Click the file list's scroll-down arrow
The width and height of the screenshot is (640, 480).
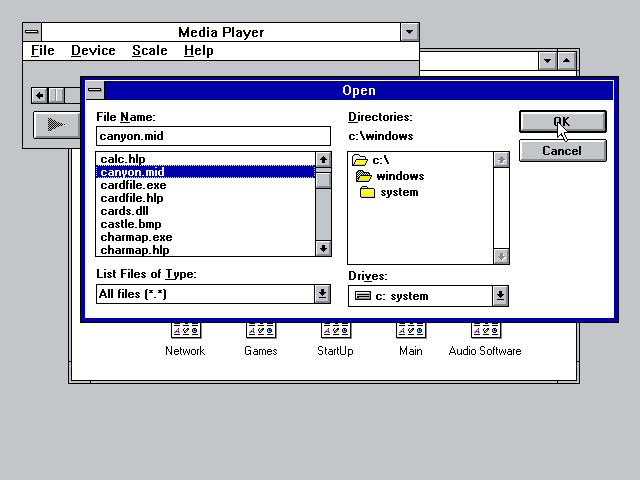click(323, 248)
